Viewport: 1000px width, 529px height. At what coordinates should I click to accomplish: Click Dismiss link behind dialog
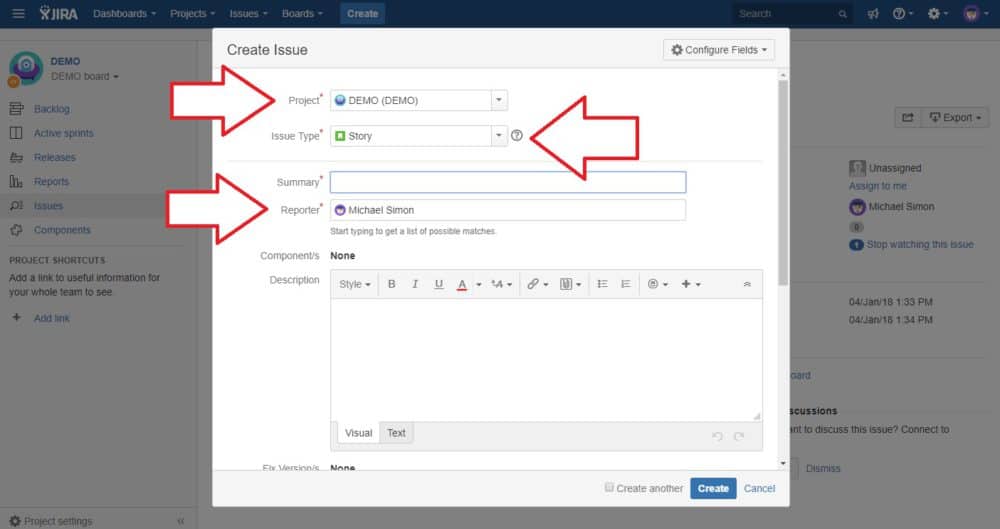(x=823, y=468)
